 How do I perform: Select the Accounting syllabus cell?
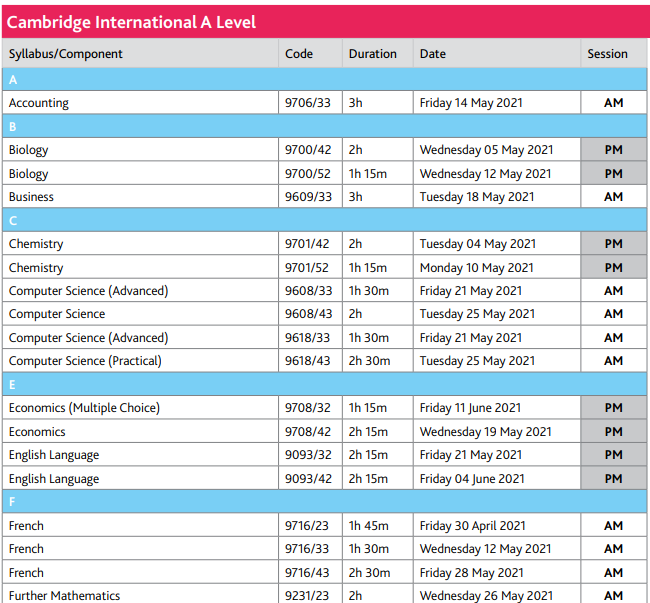coord(39,103)
